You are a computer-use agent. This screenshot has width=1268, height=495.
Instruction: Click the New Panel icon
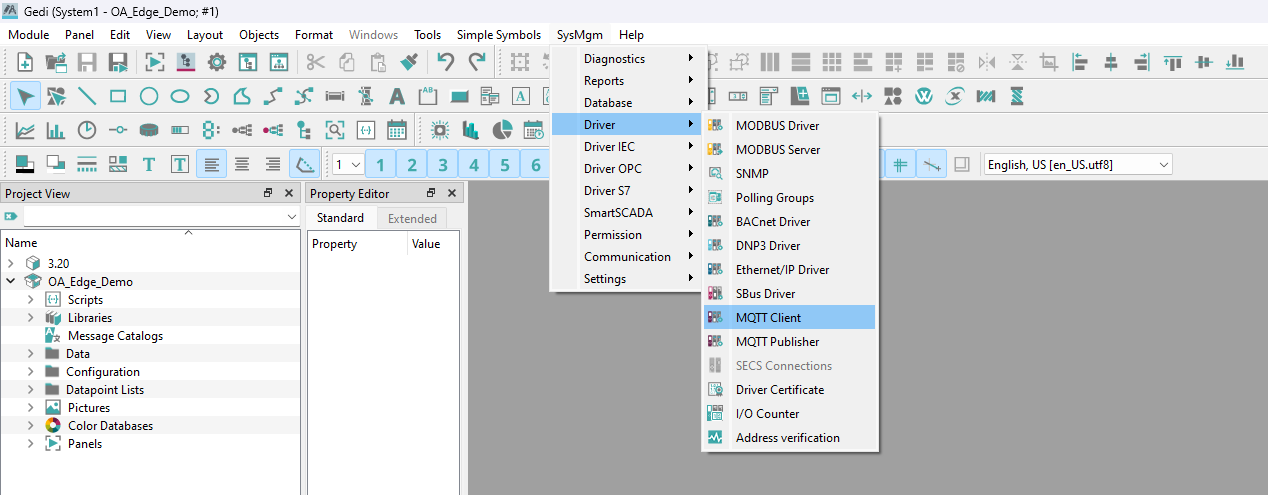[x=25, y=62]
